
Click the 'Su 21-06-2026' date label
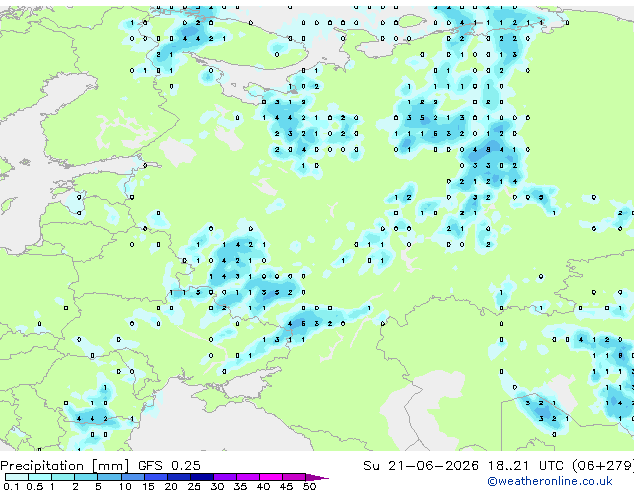point(421,466)
